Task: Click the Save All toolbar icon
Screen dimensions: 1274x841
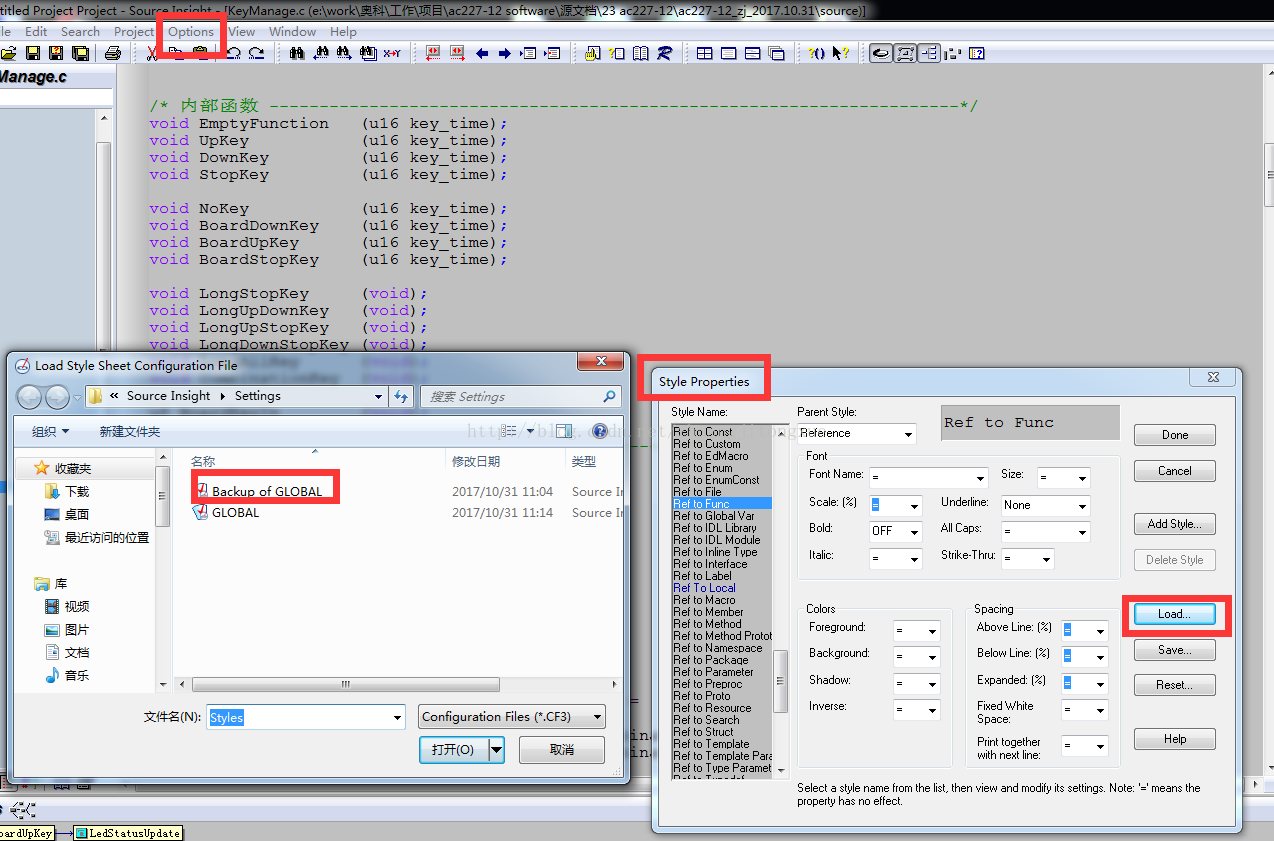Action: 81,53
